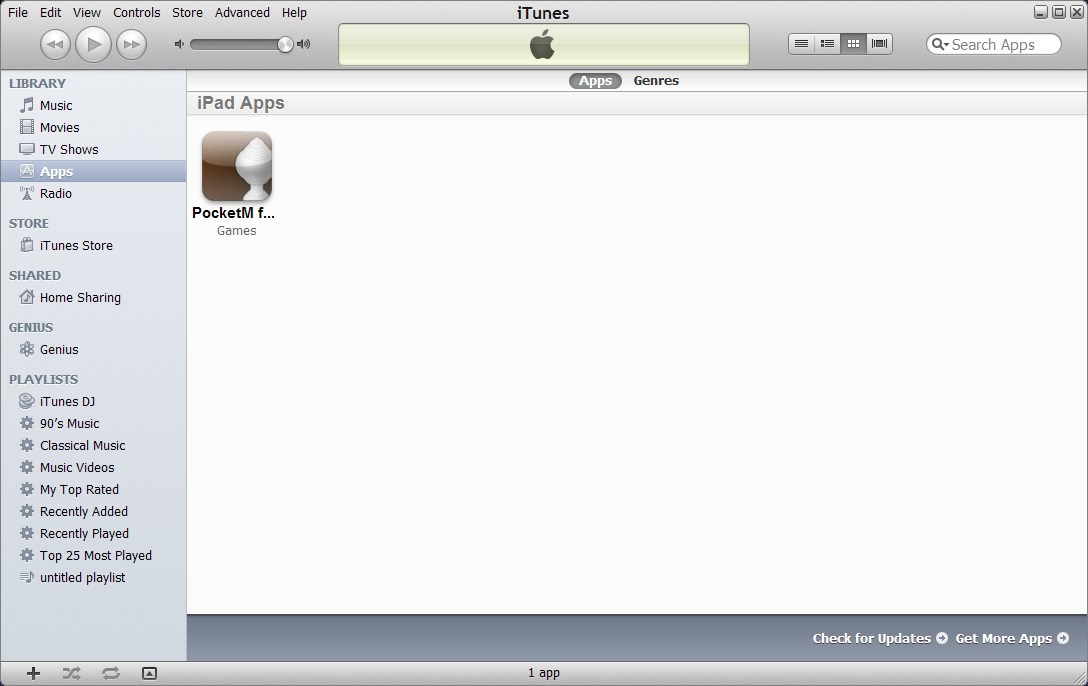Show or hide the artwork viewer
Image resolution: width=1088 pixels, height=686 pixels.
click(149, 673)
